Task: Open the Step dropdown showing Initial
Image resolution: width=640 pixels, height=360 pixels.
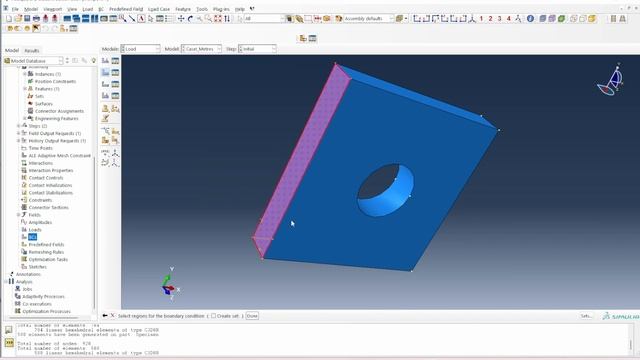Action: [x=257, y=49]
